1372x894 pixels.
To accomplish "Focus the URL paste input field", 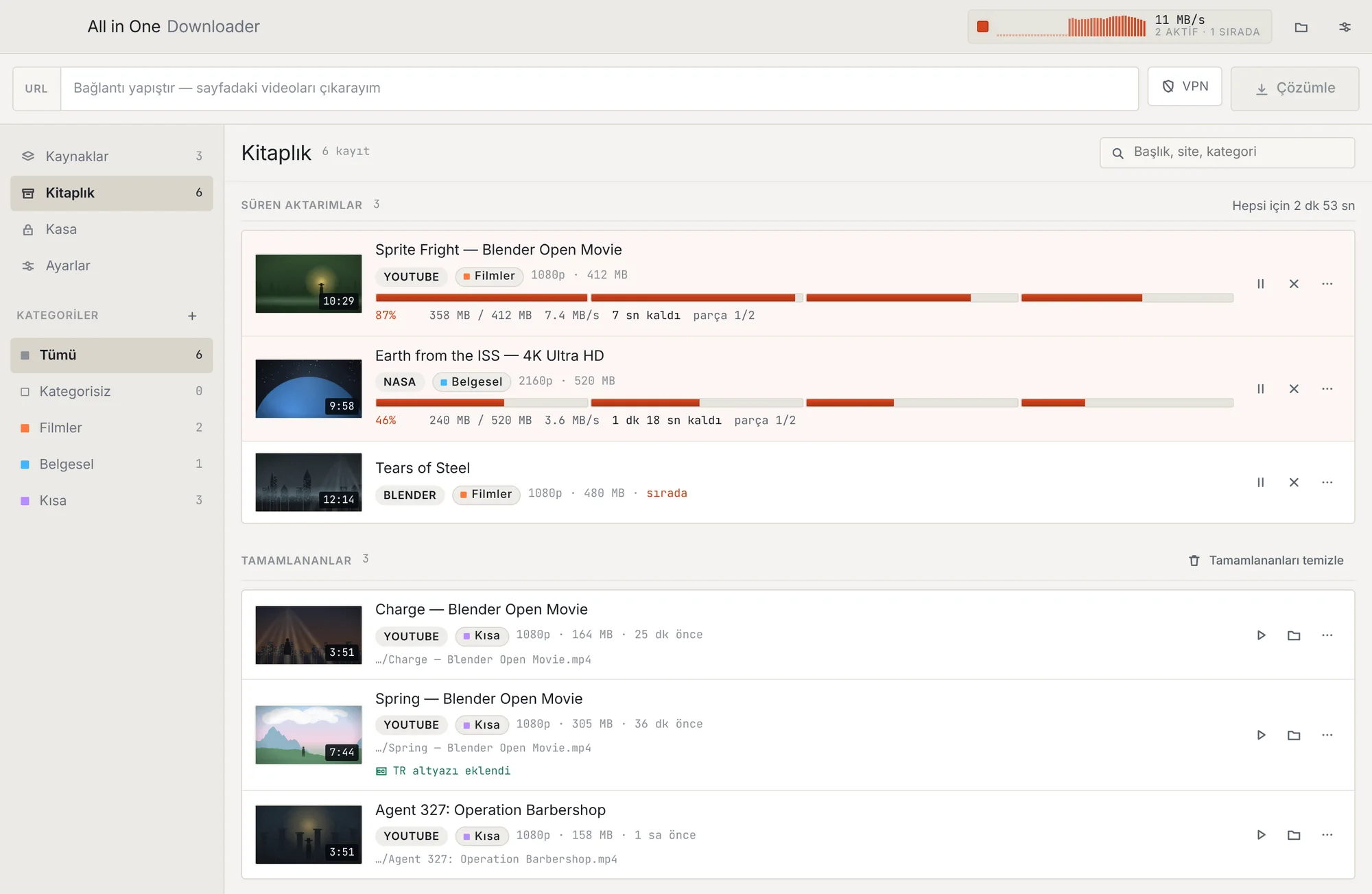I will (599, 89).
